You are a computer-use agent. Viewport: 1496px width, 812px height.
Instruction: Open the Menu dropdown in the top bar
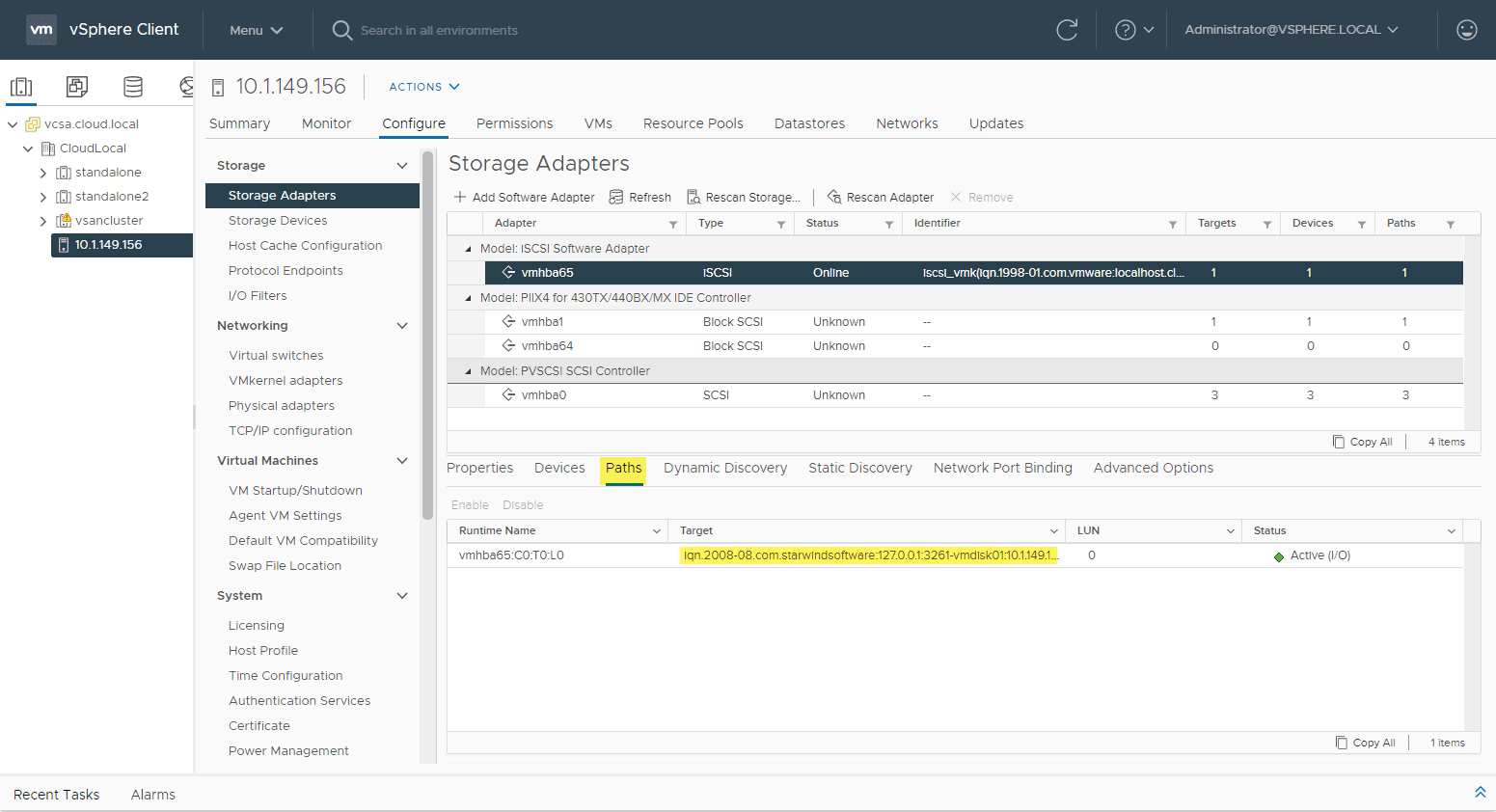click(x=256, y=29)
